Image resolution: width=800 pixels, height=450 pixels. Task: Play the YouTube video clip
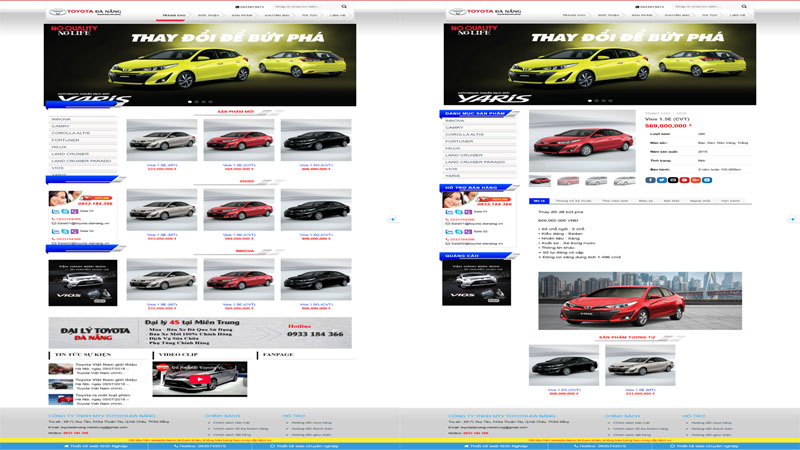pos(199,379)
